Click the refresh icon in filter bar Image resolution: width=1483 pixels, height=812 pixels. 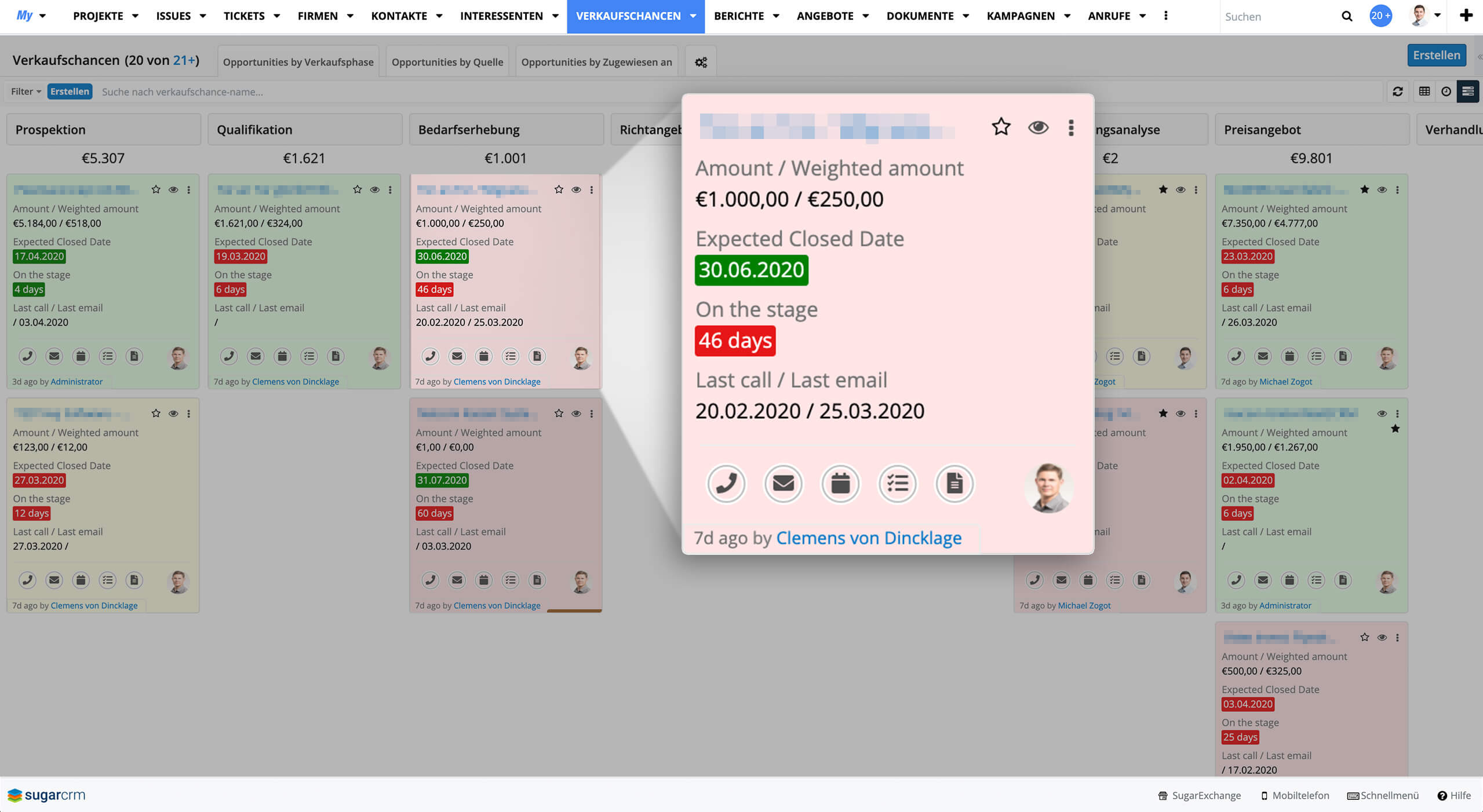tap(1397, 92)
